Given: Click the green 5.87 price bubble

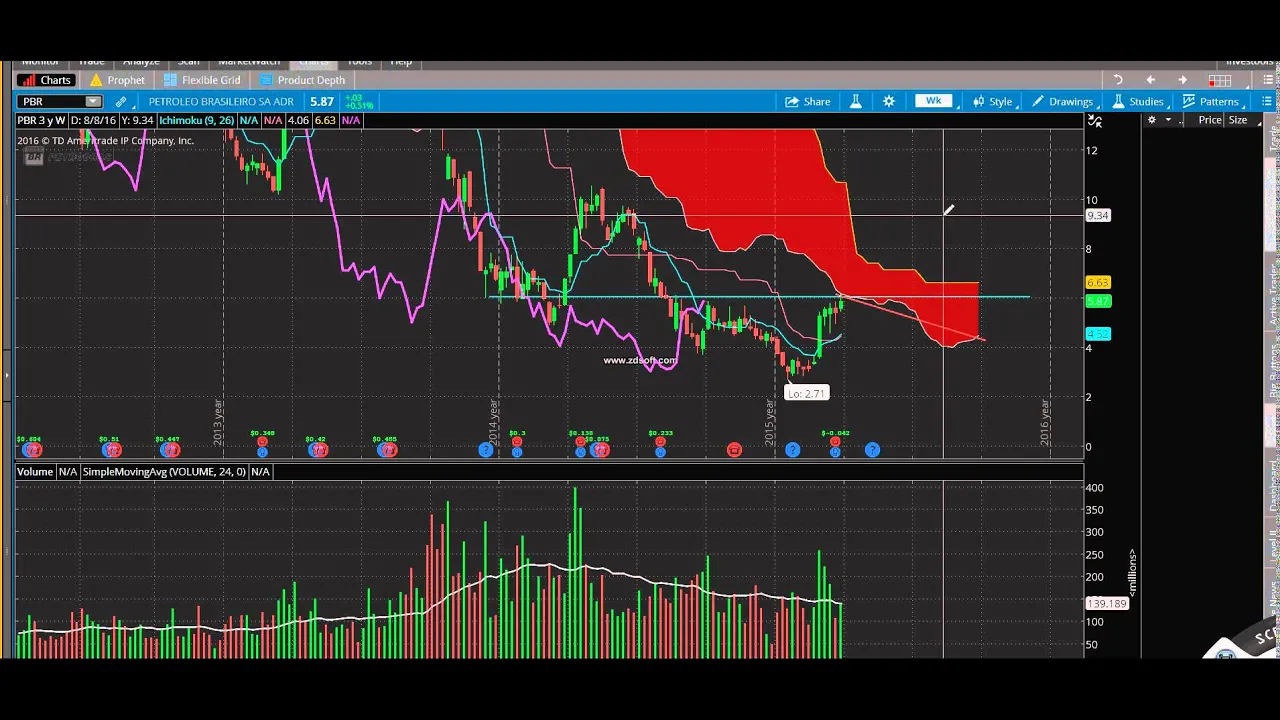Looking at the screenshot, I should [1098, 301].
